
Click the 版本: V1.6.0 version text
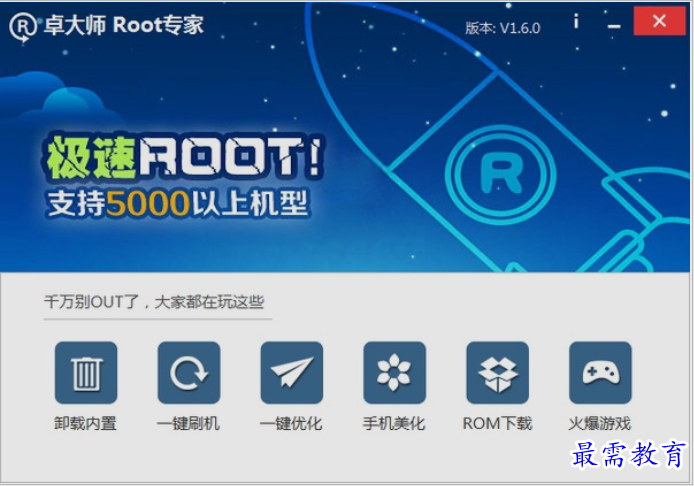click(503, 28)
